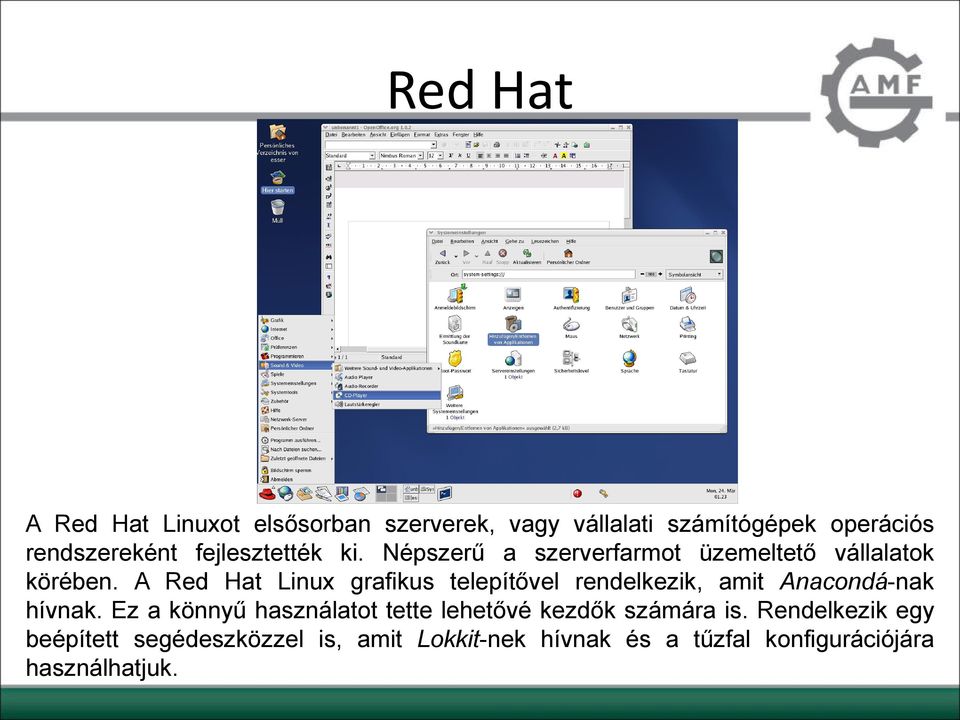Viewport: 960px width, 720px height.
Task: Open the Hier starten desktop icon
Action: (x=277, y=178)
